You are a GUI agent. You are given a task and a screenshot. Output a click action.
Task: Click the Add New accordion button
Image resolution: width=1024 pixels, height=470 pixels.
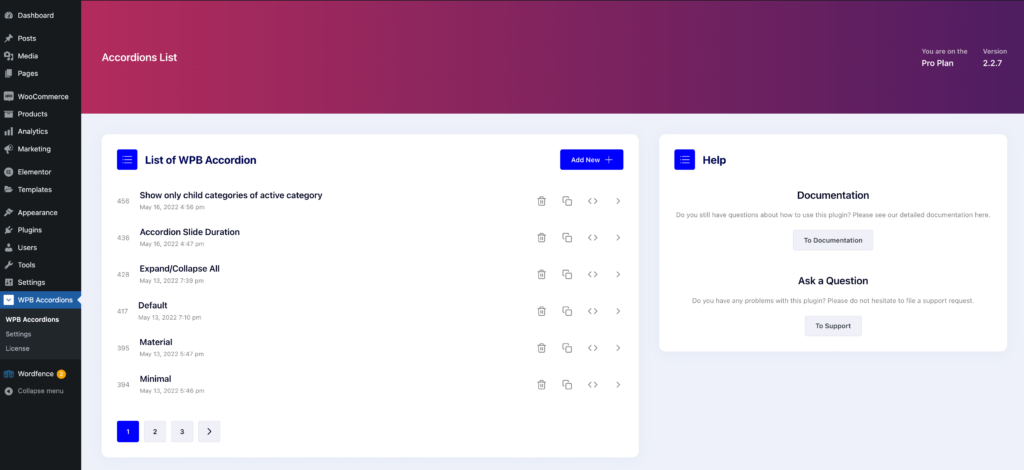click(x=592, y=159)
